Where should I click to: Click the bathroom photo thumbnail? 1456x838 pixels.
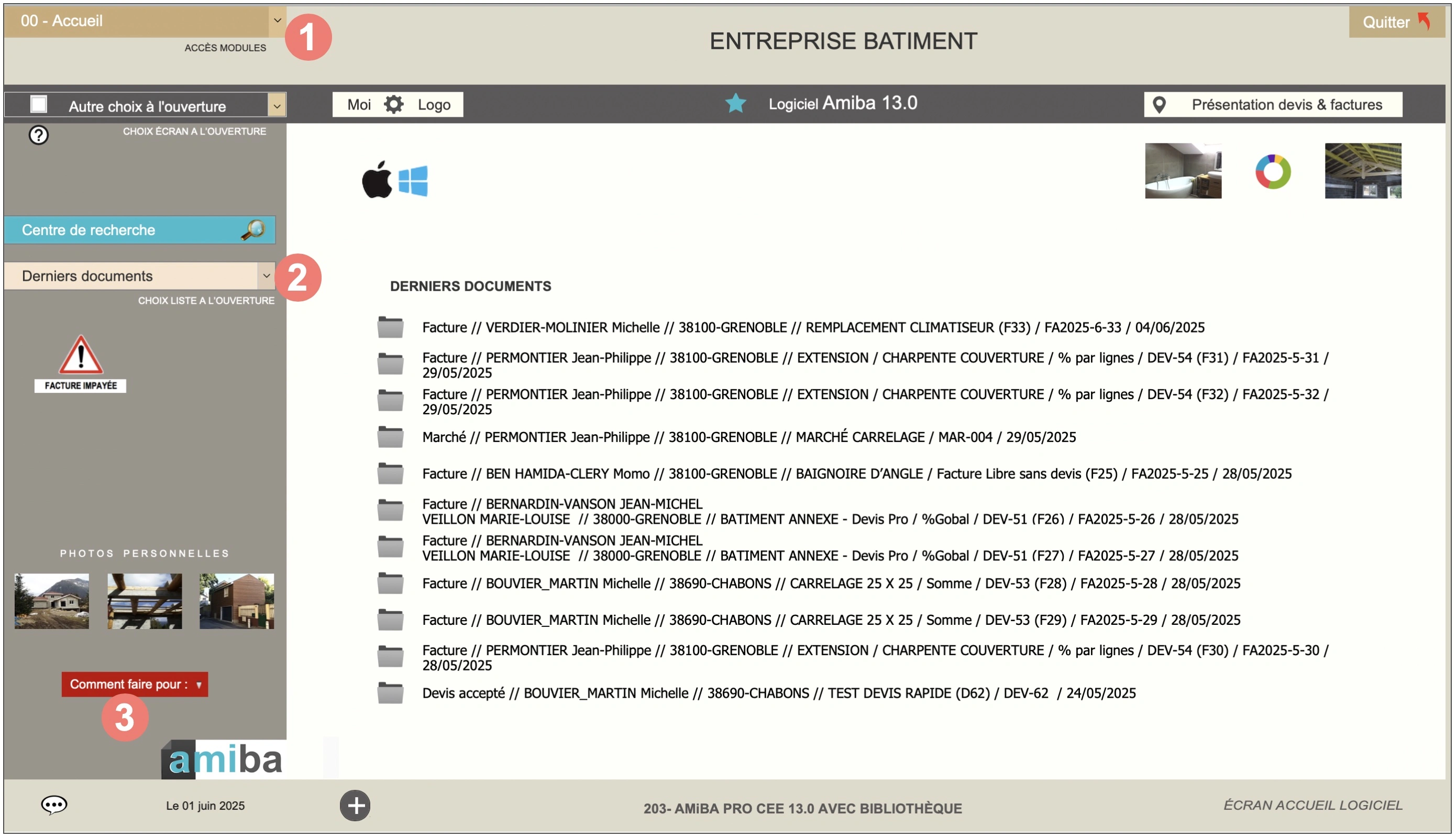coord(1183,171)
